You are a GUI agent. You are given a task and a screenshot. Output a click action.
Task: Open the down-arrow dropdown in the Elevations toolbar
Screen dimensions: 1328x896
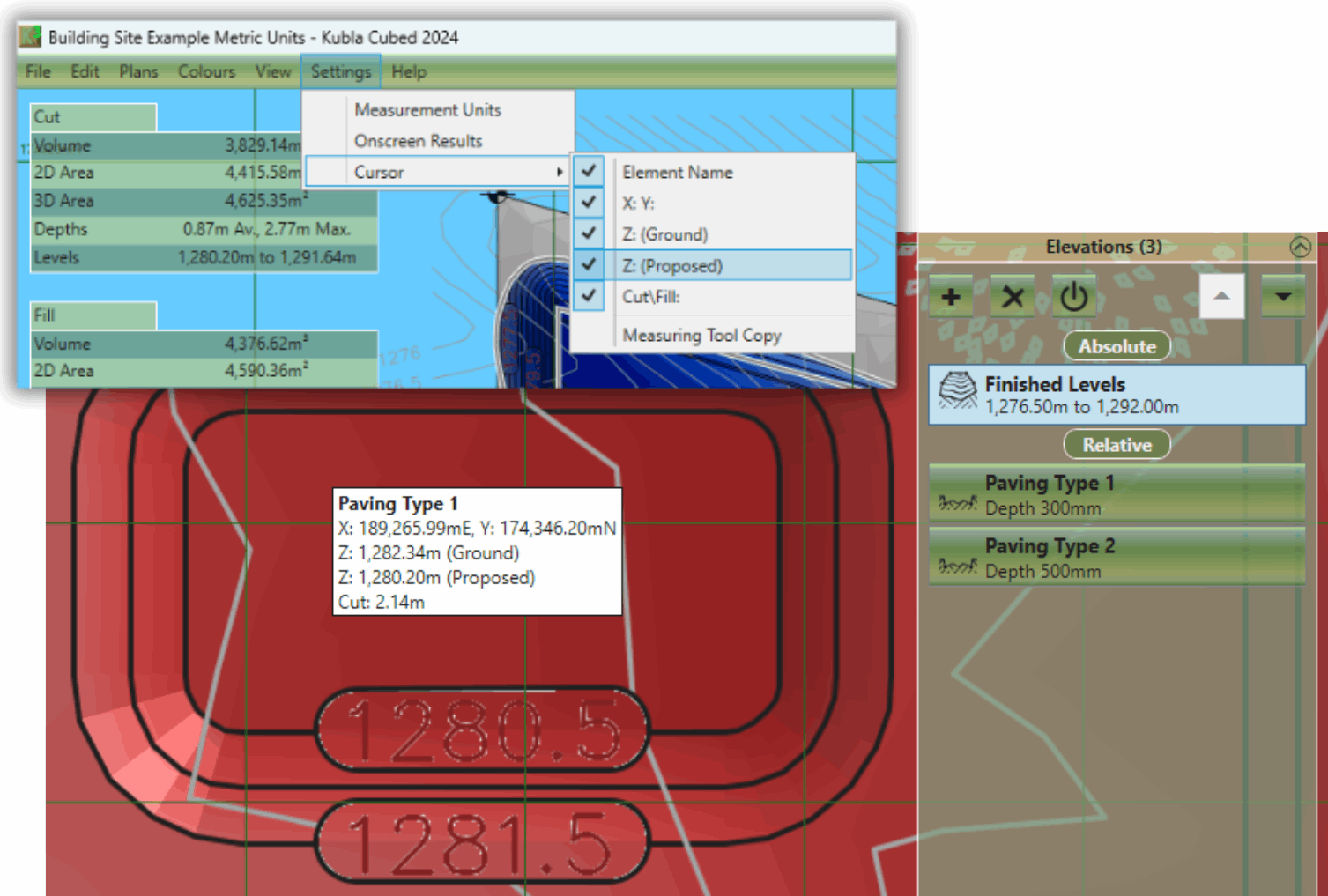pos(1283,297)
